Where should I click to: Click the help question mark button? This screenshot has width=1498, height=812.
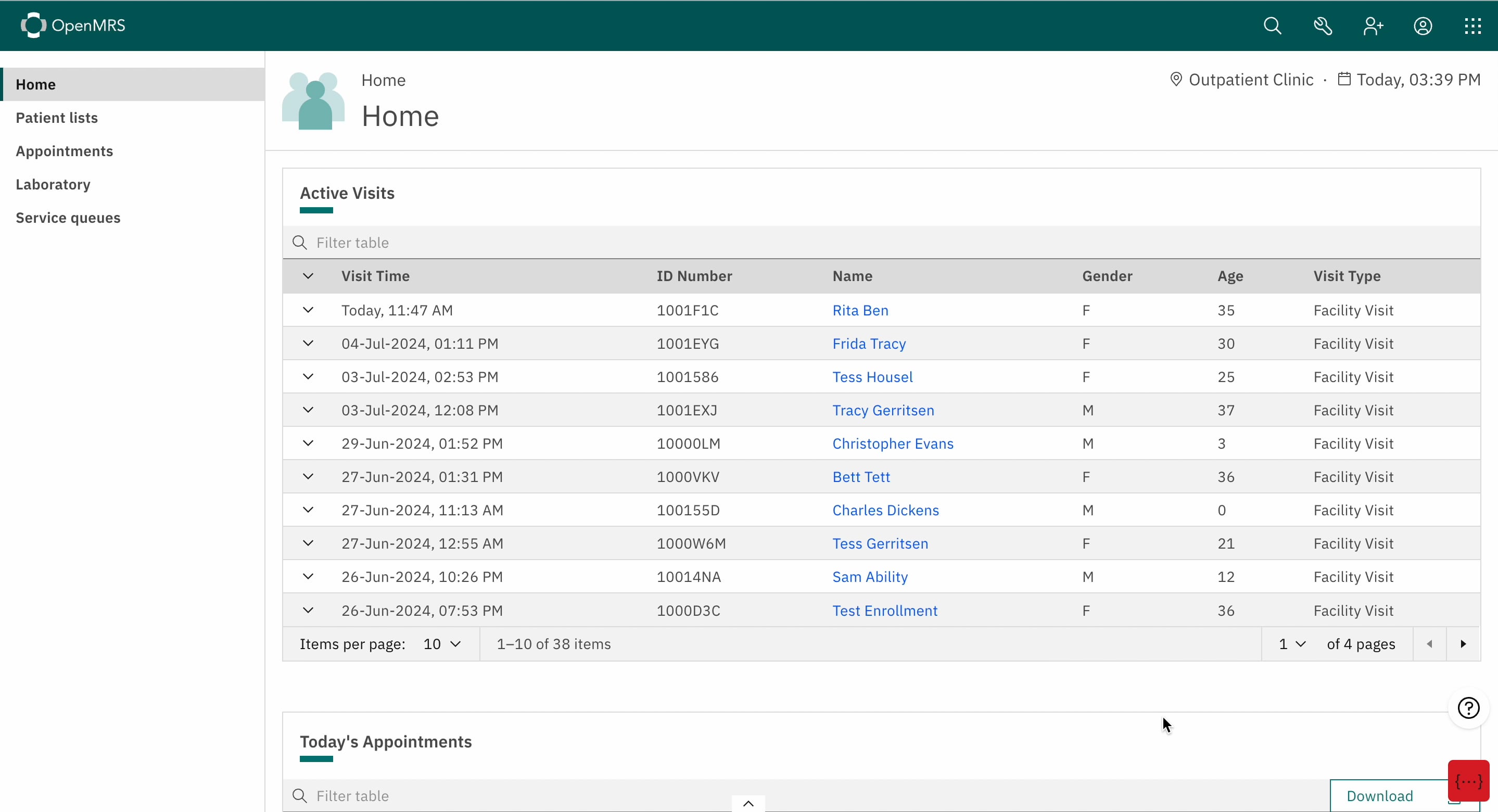[x=1468, y=708]
